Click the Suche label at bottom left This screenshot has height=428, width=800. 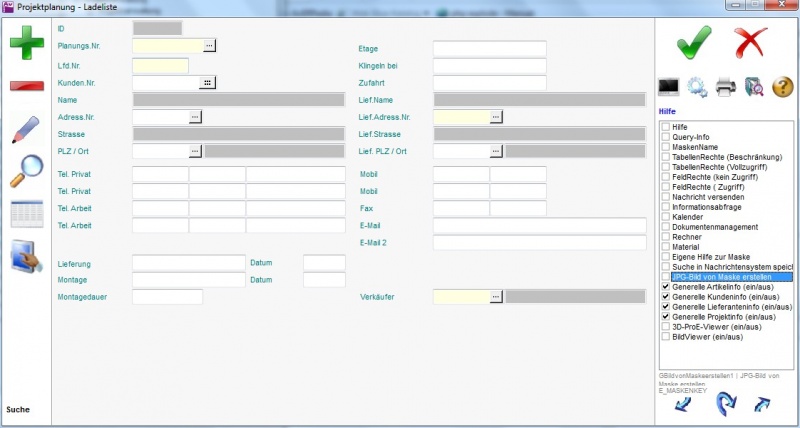pos(18,410)
